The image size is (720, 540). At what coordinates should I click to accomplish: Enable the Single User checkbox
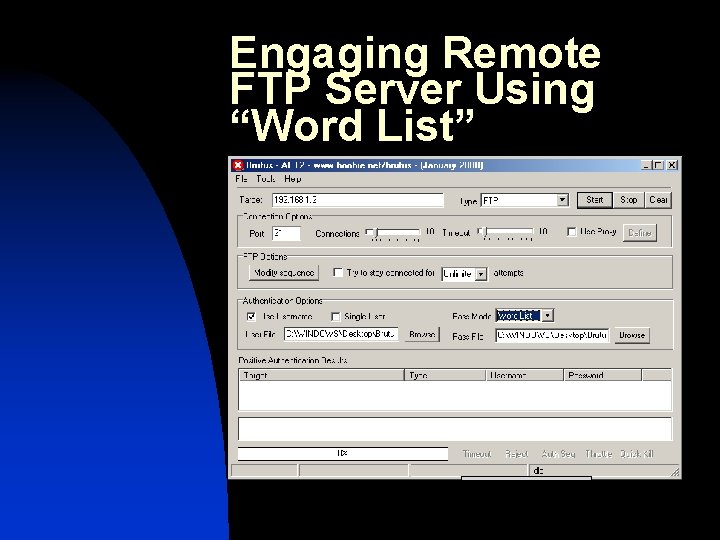pos(336,316)
